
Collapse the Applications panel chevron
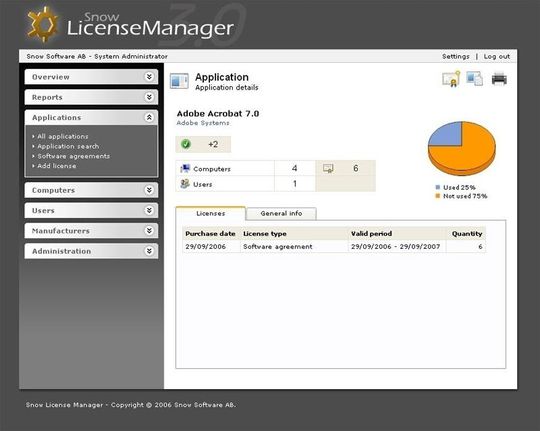click(149, 117)
